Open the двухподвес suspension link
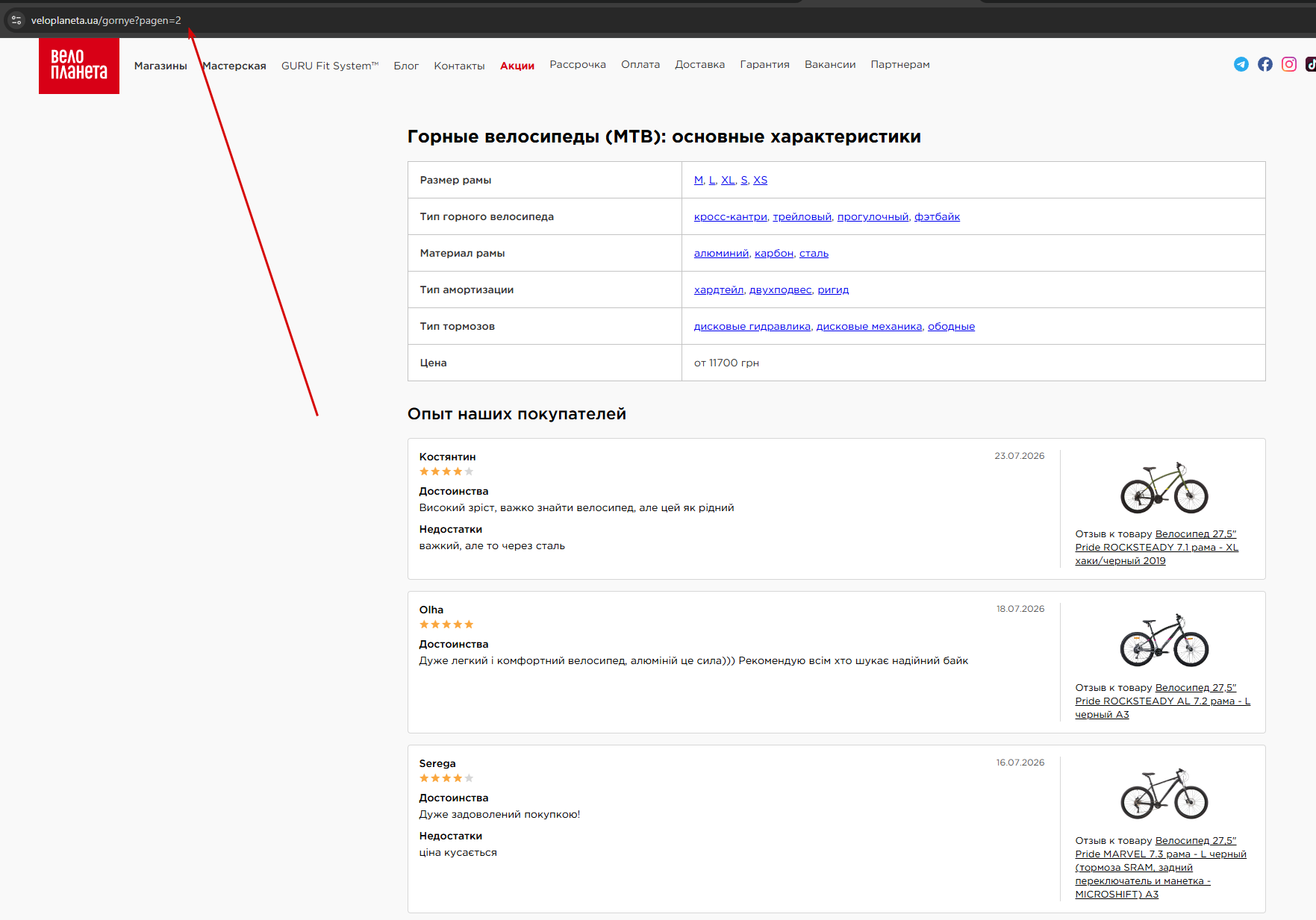Screen dimensions: 1316x920 (x=780, y=290)
